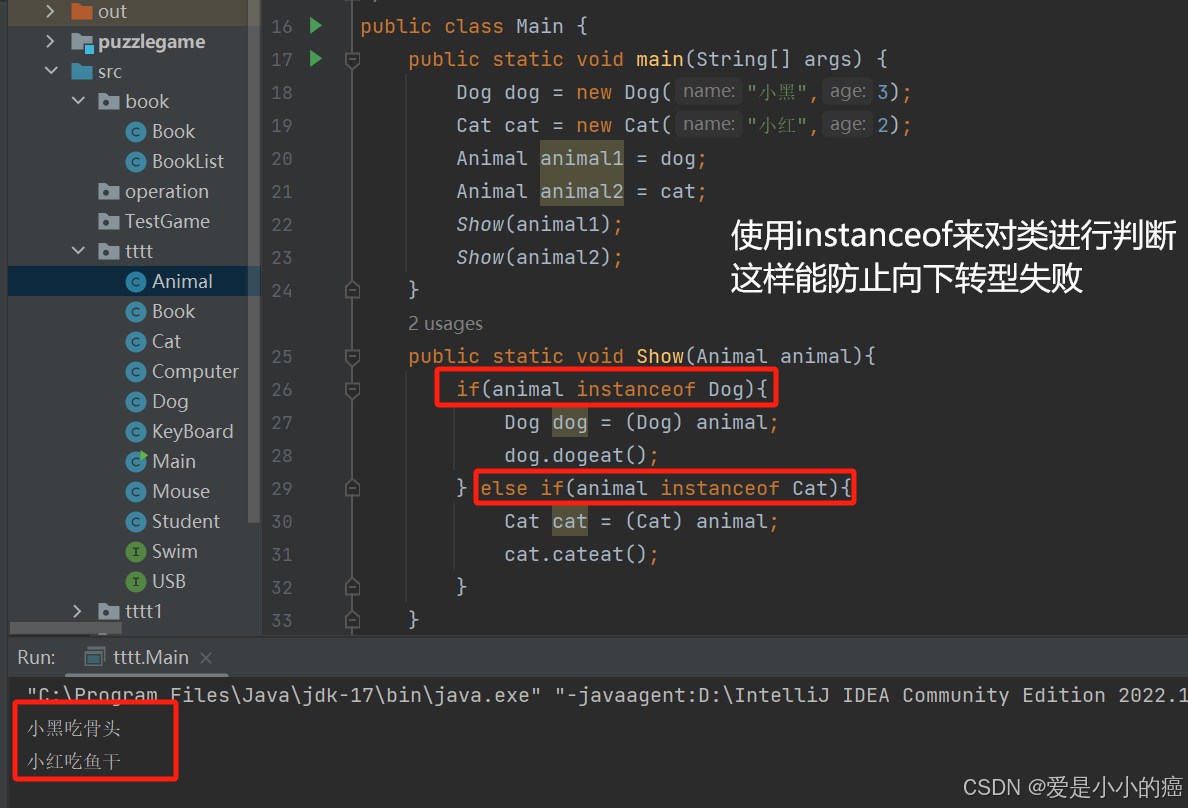This screenshot has height=808, width=1188.
Task: Collapse the src folder
Action: (52, 70)
